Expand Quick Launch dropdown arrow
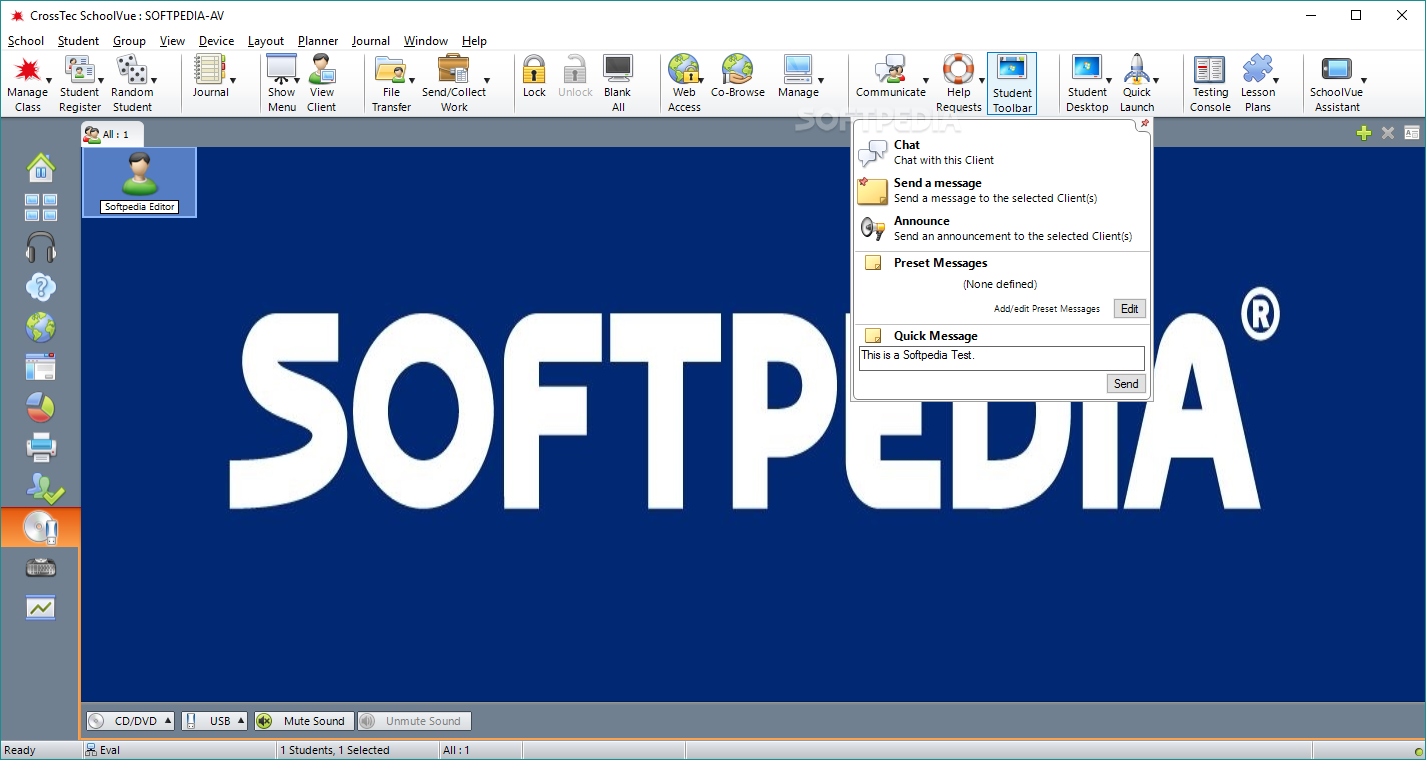The width and height of the screenshot is (1426, 760). pyautogui.click(x=1156, y=82)
